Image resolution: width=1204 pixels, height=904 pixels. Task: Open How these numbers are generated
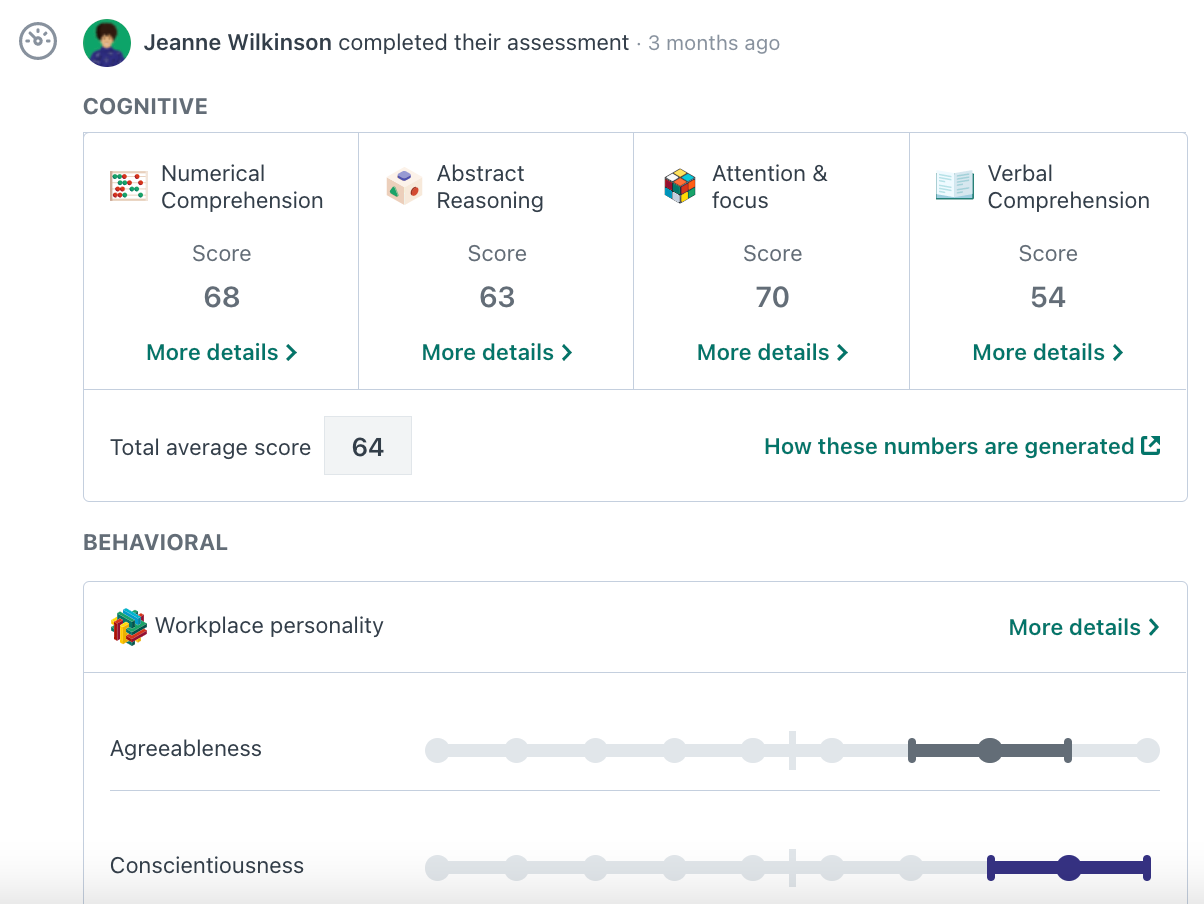tap(950, 446)
